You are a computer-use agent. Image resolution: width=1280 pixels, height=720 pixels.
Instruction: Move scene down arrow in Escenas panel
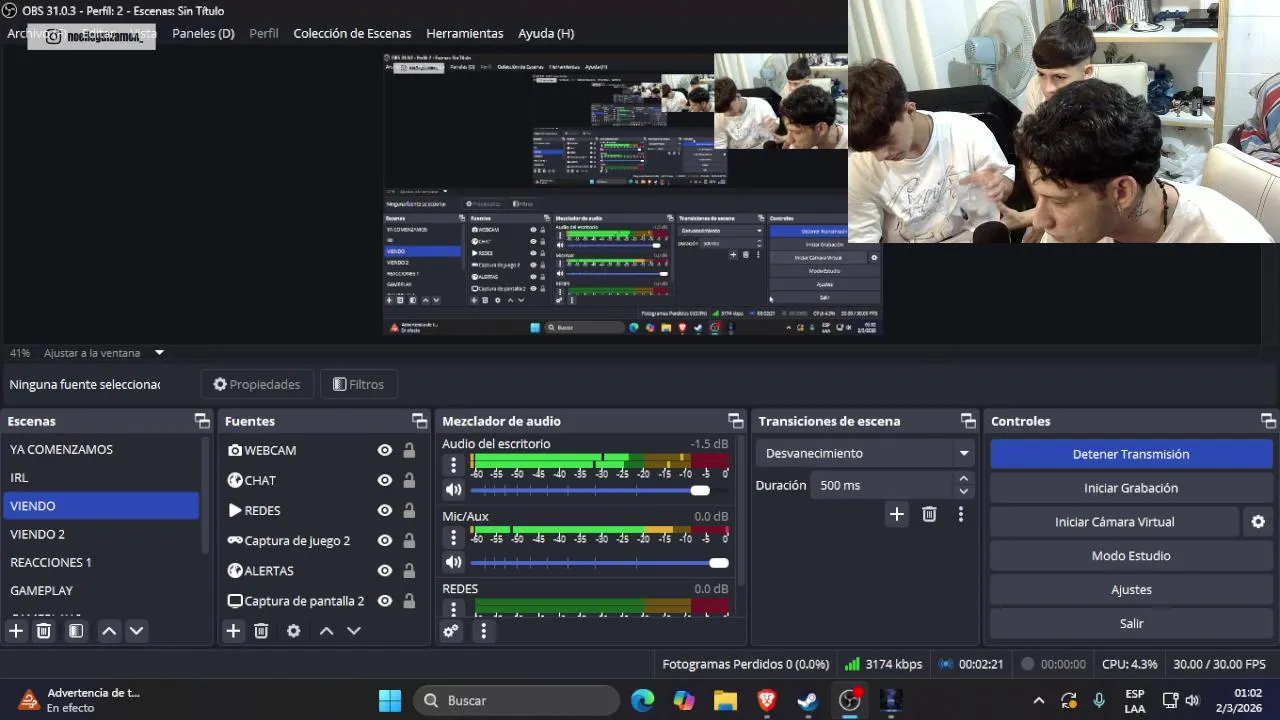pos(137,631)
